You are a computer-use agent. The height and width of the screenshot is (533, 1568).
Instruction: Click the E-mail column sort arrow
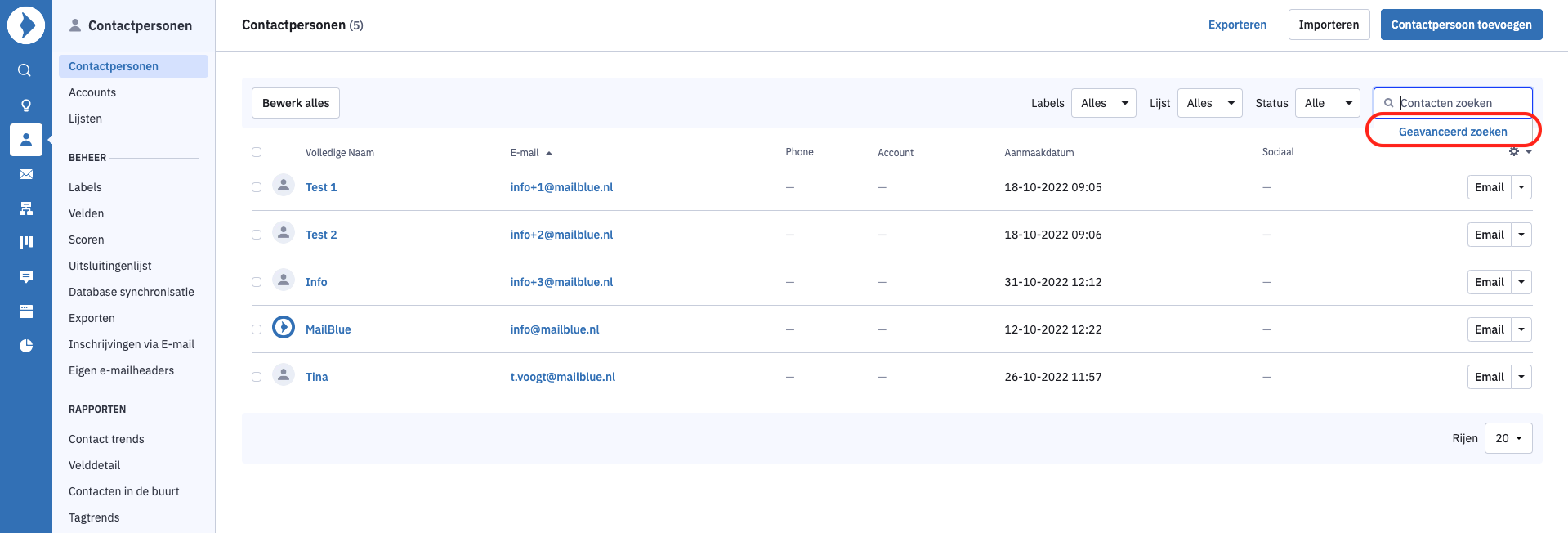549,153
